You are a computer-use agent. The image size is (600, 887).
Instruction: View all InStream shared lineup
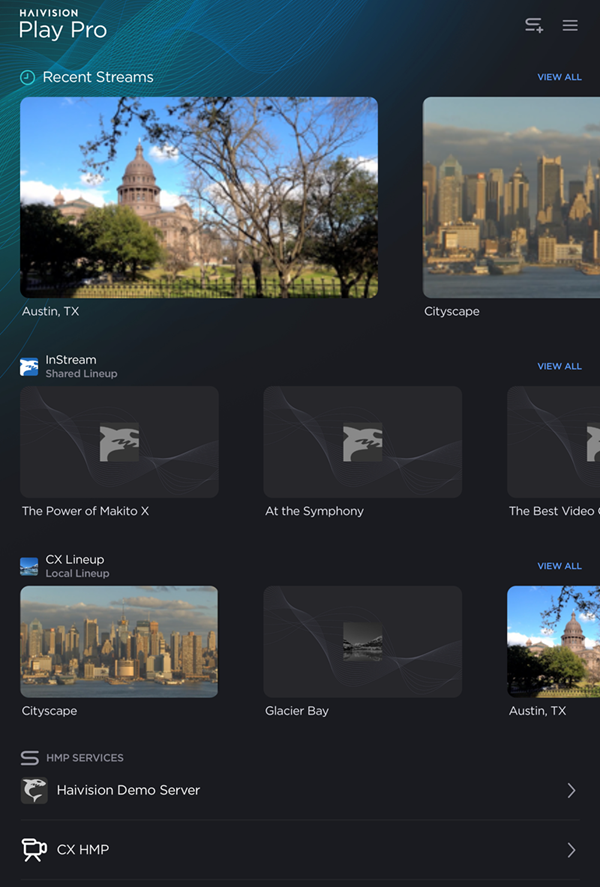pos(559,366)
